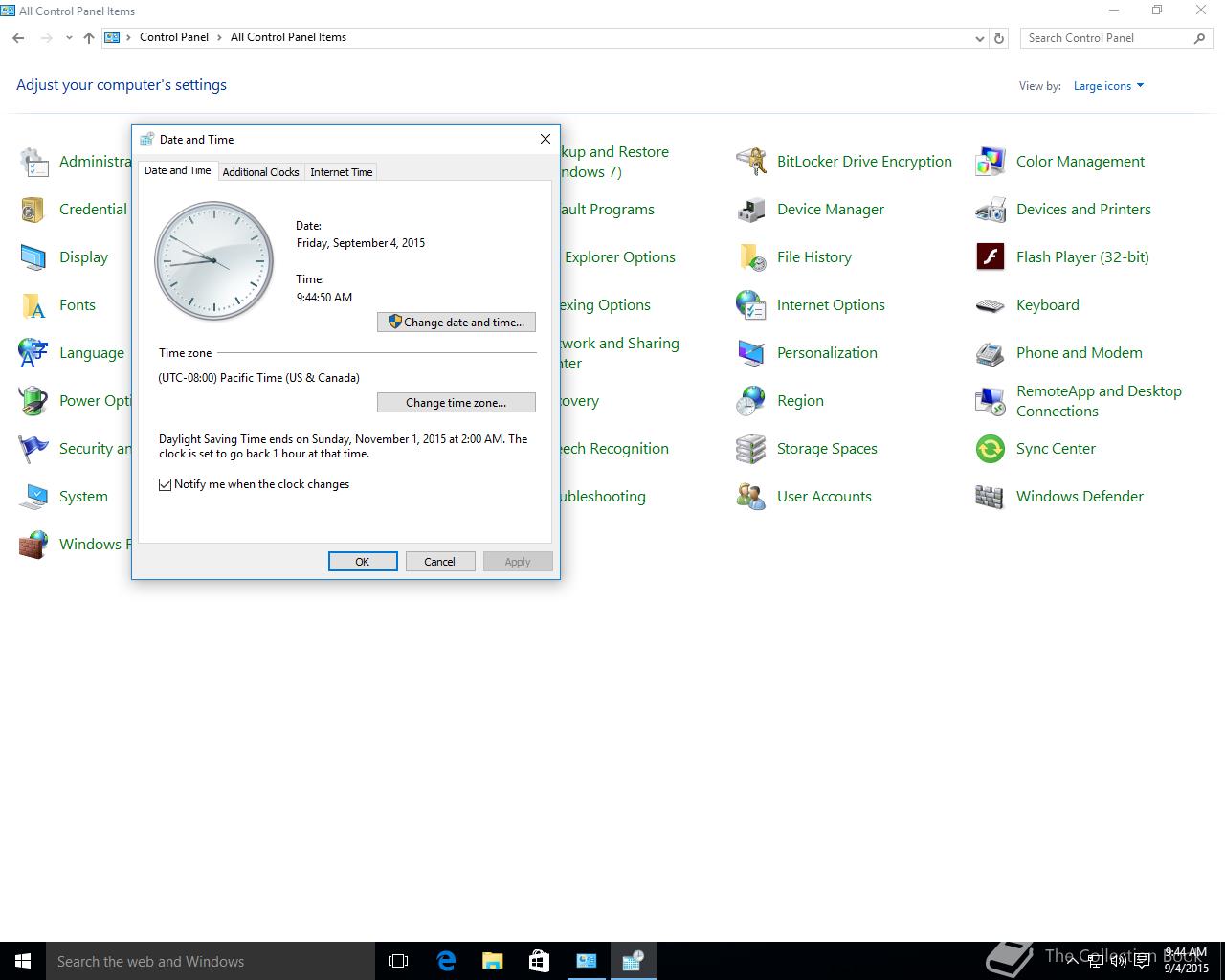Open the Display monitor icon
1225x980 pixels.
coord(33,257)
